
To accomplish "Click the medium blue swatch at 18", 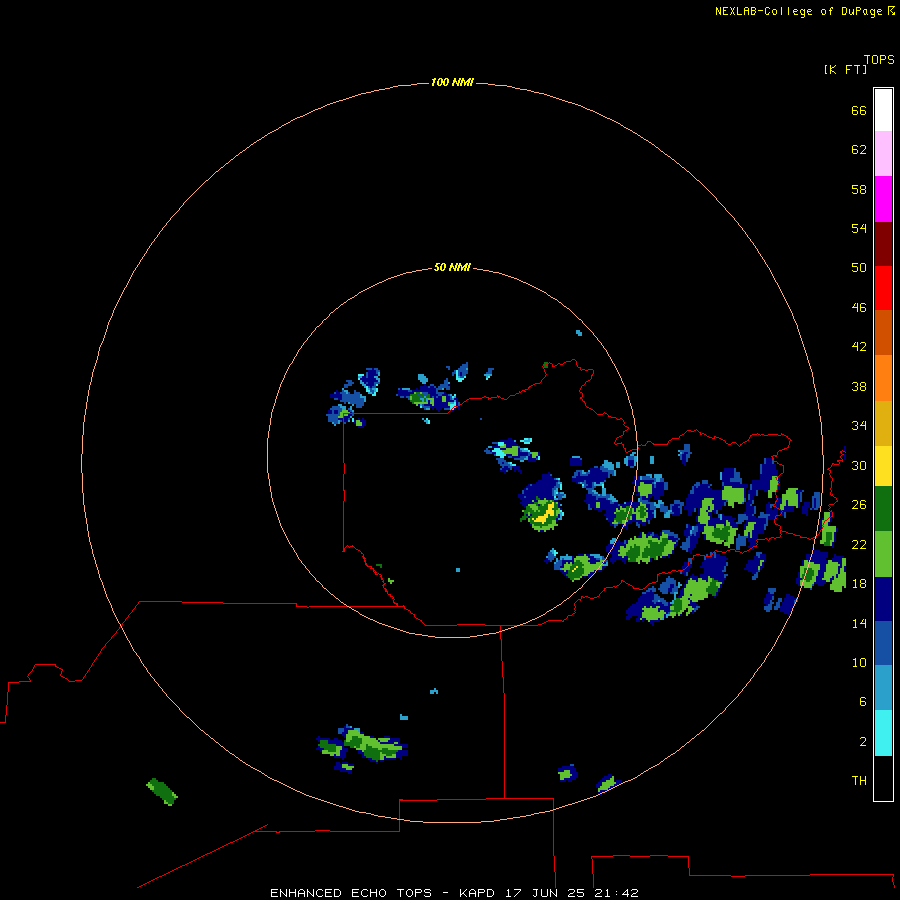I will [x=883, y=643].
